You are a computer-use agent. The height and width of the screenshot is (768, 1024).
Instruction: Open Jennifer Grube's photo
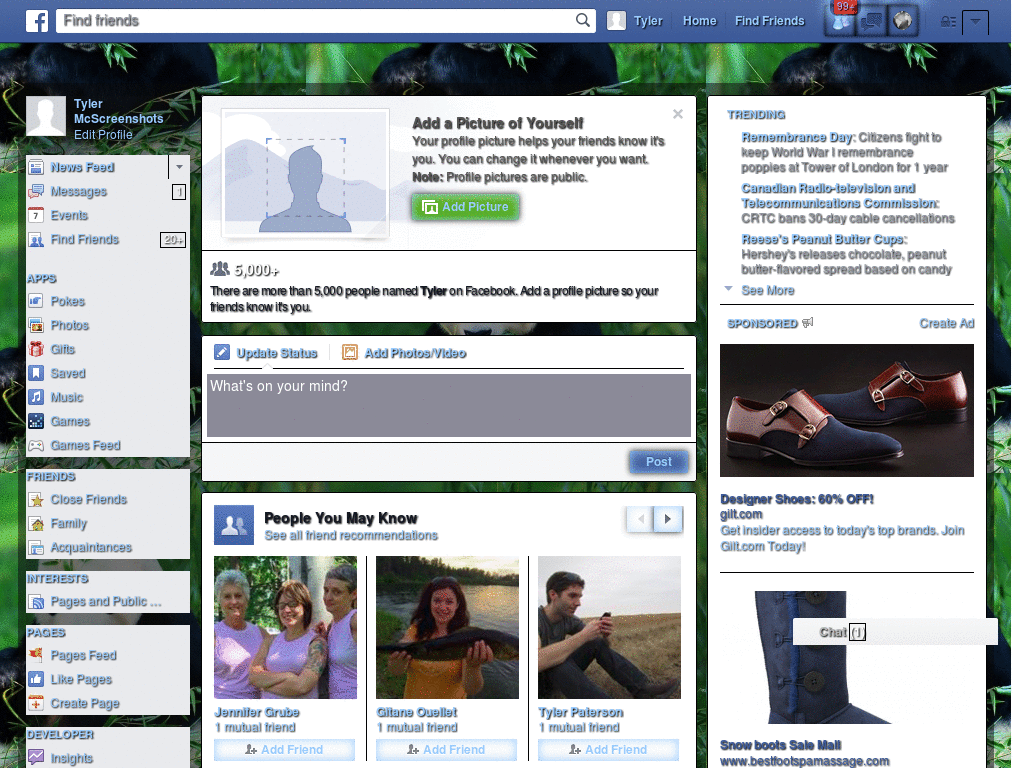pyautogui.click(x=285, y=628)
